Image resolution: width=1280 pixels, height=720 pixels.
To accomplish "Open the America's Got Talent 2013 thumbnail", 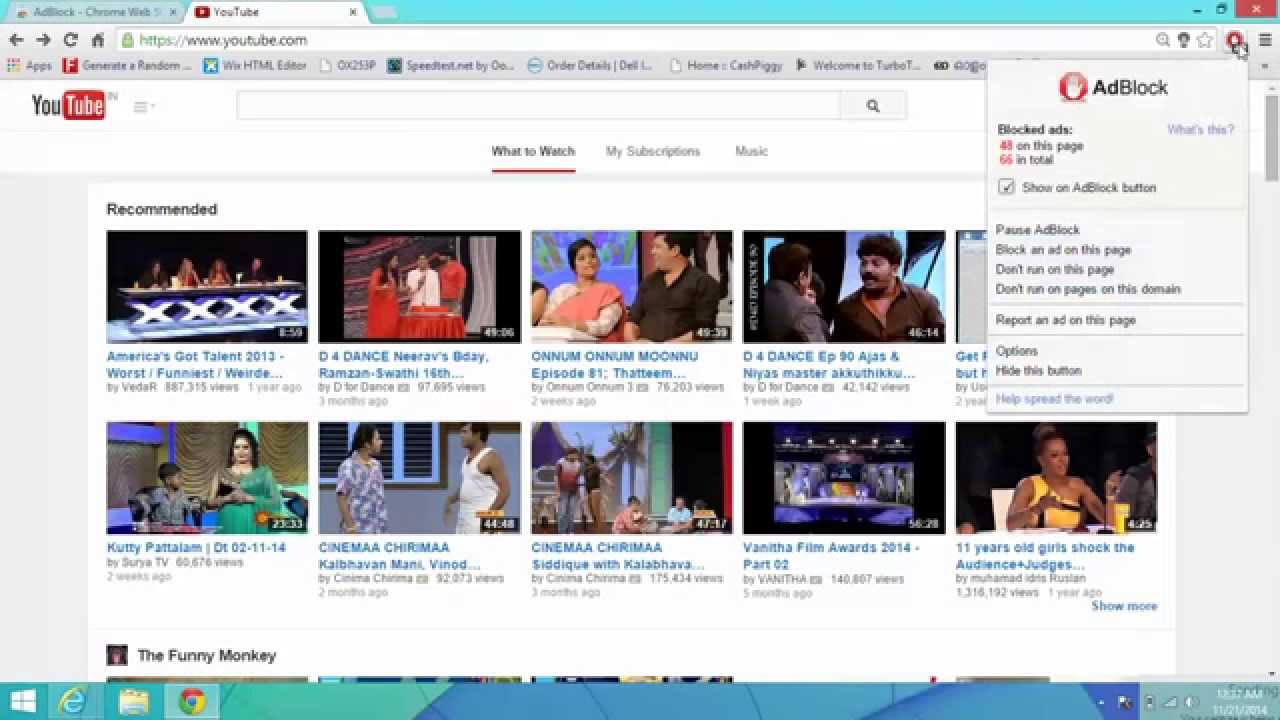I will pos(207,287).
